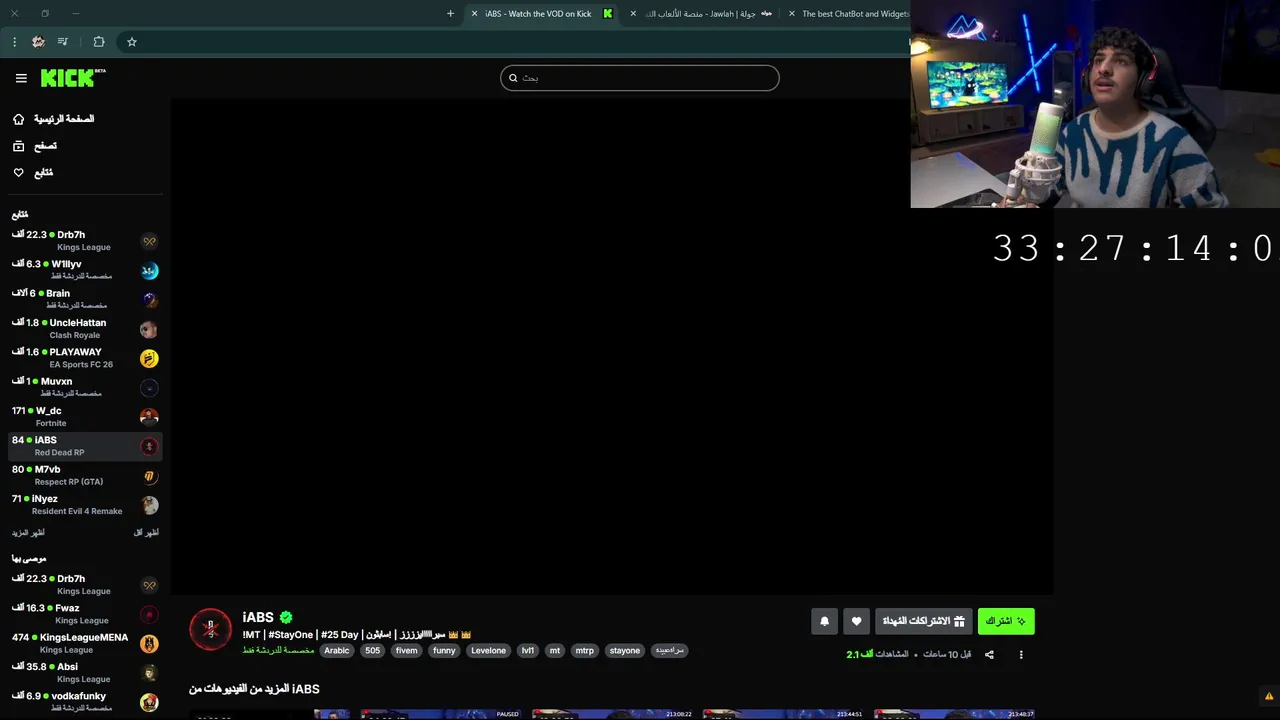The width and height of the screenshot is (1280, 720).
Task: Click the green KICK logo
Action: pyautogui.click(x=73, y=78)
